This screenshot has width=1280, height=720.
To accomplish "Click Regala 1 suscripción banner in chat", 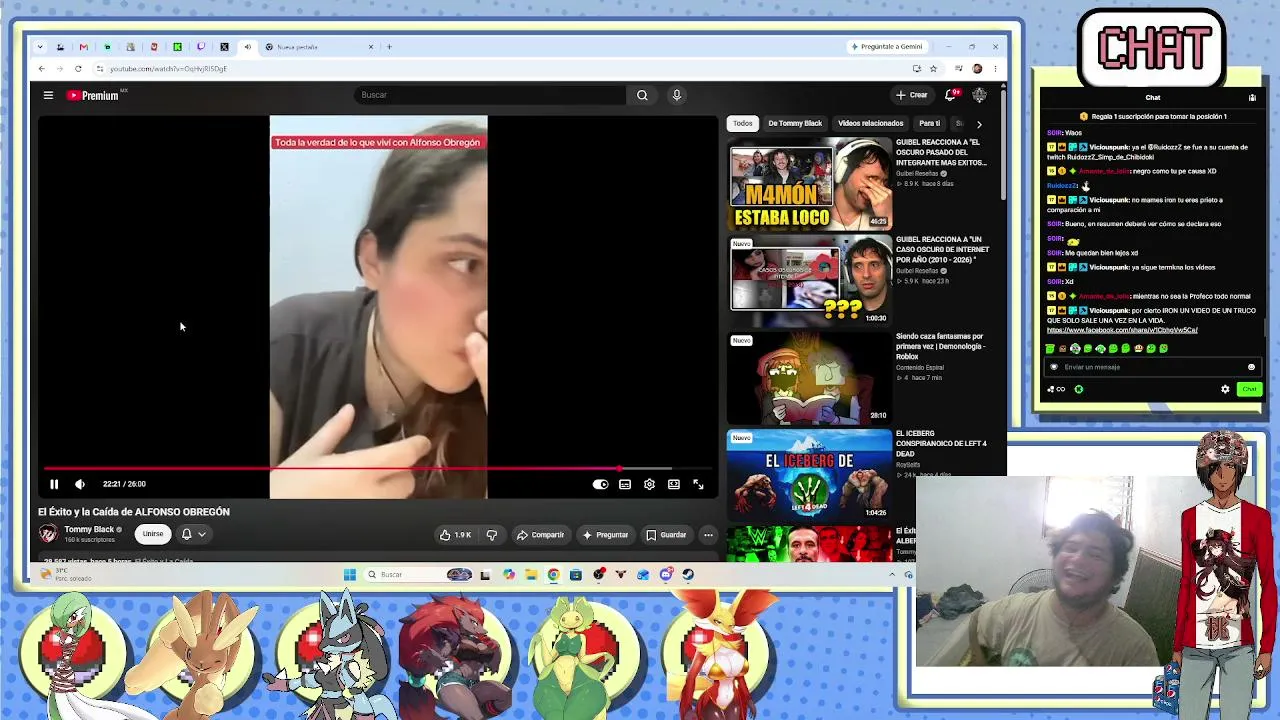I will [1152, 117].
